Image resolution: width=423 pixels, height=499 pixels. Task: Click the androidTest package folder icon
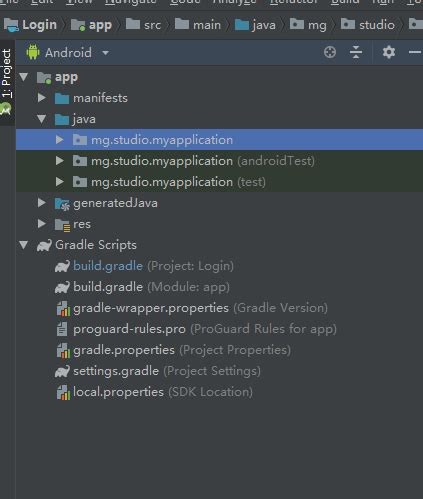point(80,161)
